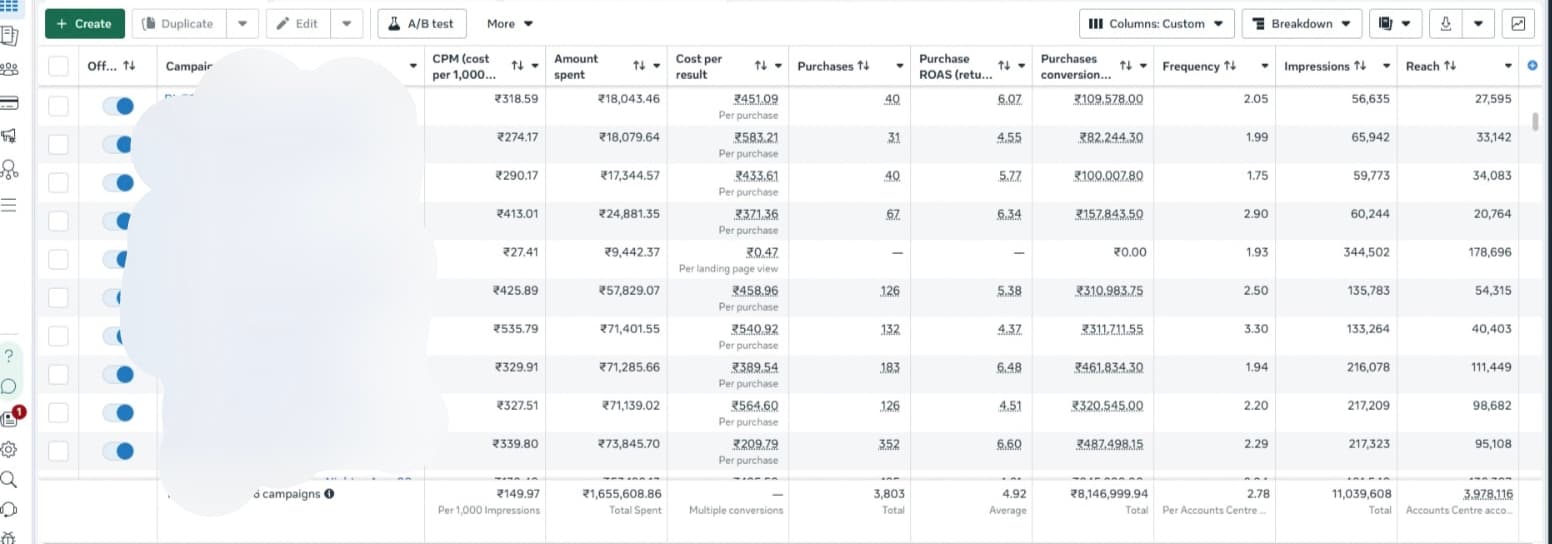Click the export download icon
The height and width of the screenshot is (544, 1552).
point(1445,23)
